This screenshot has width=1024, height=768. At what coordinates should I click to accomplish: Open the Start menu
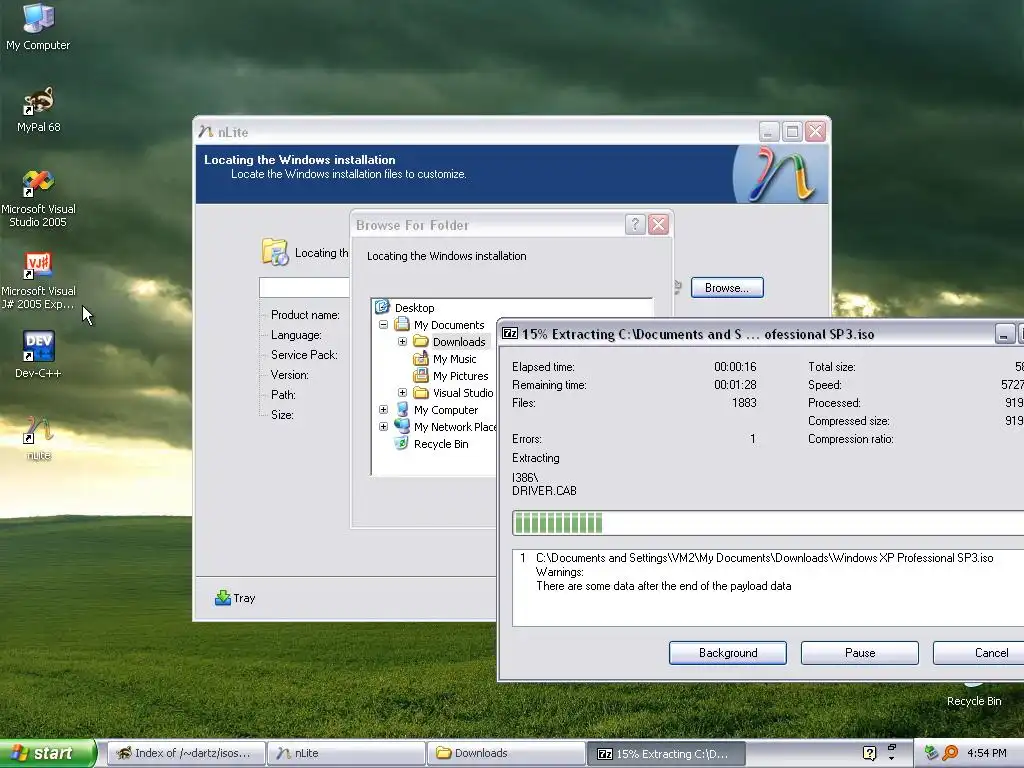48,753
